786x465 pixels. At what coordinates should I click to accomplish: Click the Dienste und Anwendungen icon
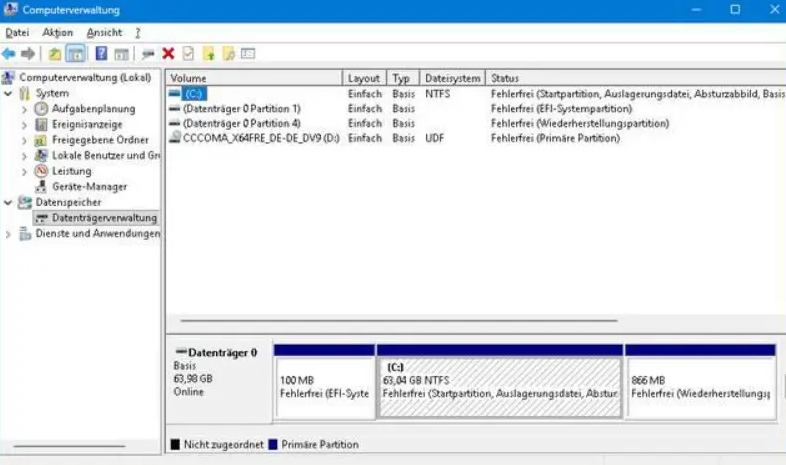click(25, 234)
